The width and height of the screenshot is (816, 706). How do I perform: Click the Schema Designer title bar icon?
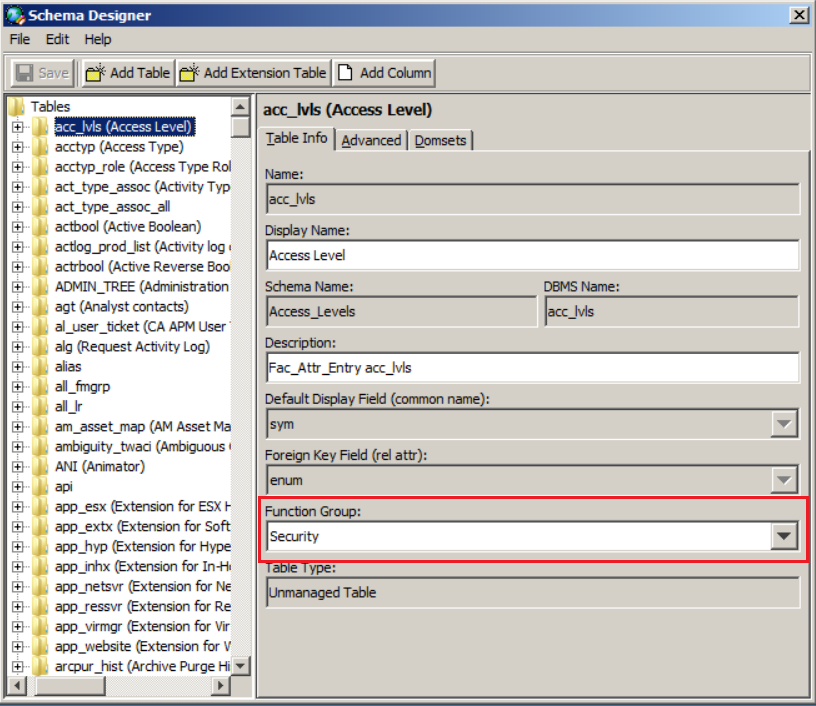coord(12,15)
